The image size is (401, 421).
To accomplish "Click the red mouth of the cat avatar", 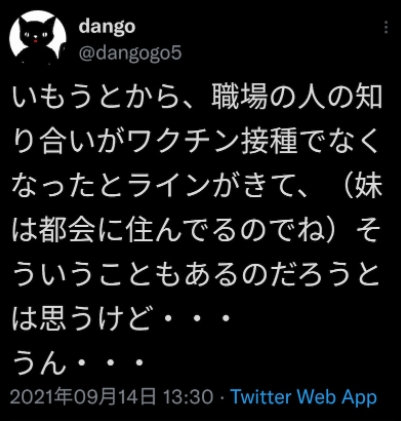I will (x=36, y=41).
